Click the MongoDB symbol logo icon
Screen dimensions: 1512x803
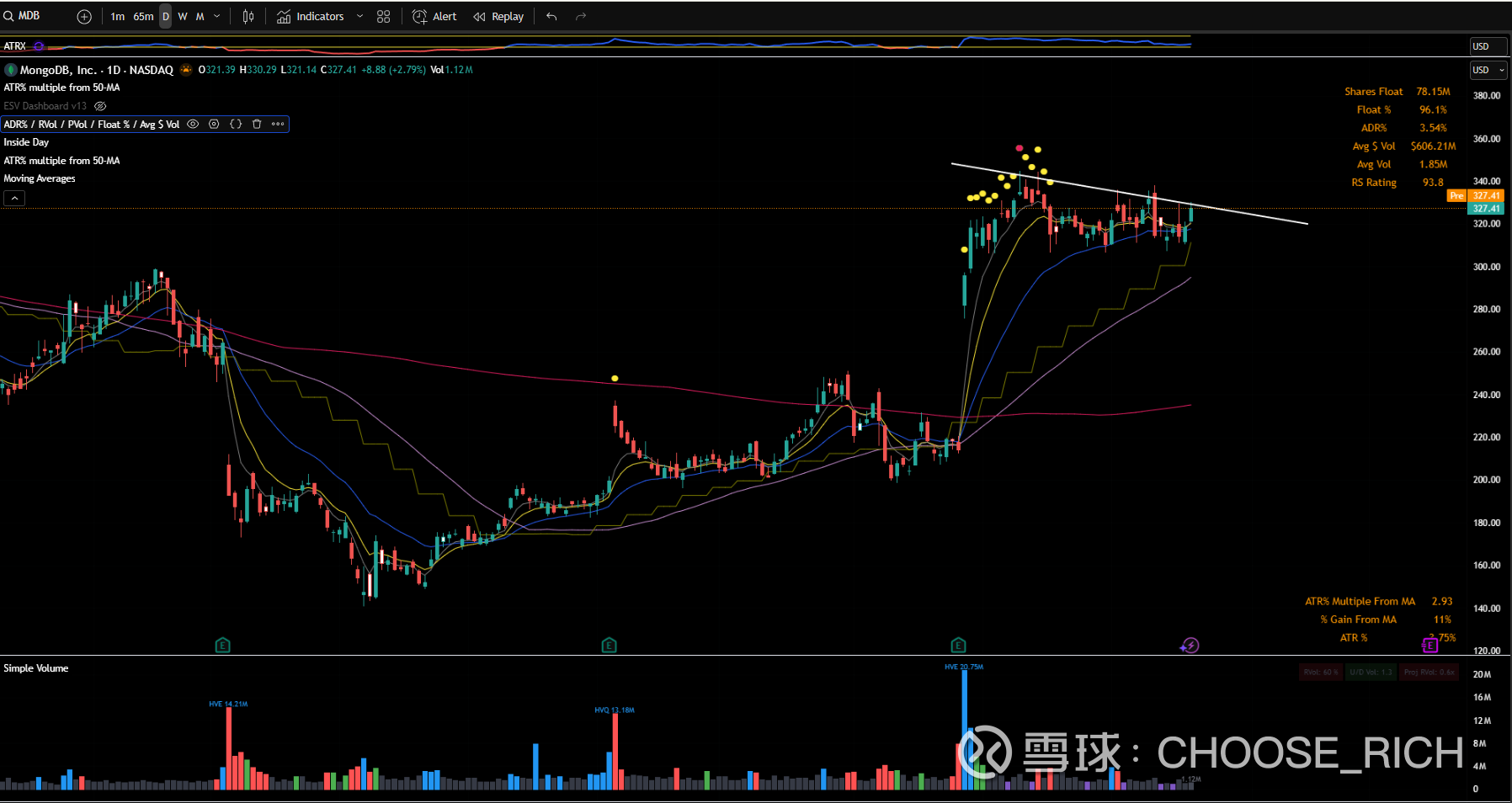pyautogui.click(x=11, y=70)
